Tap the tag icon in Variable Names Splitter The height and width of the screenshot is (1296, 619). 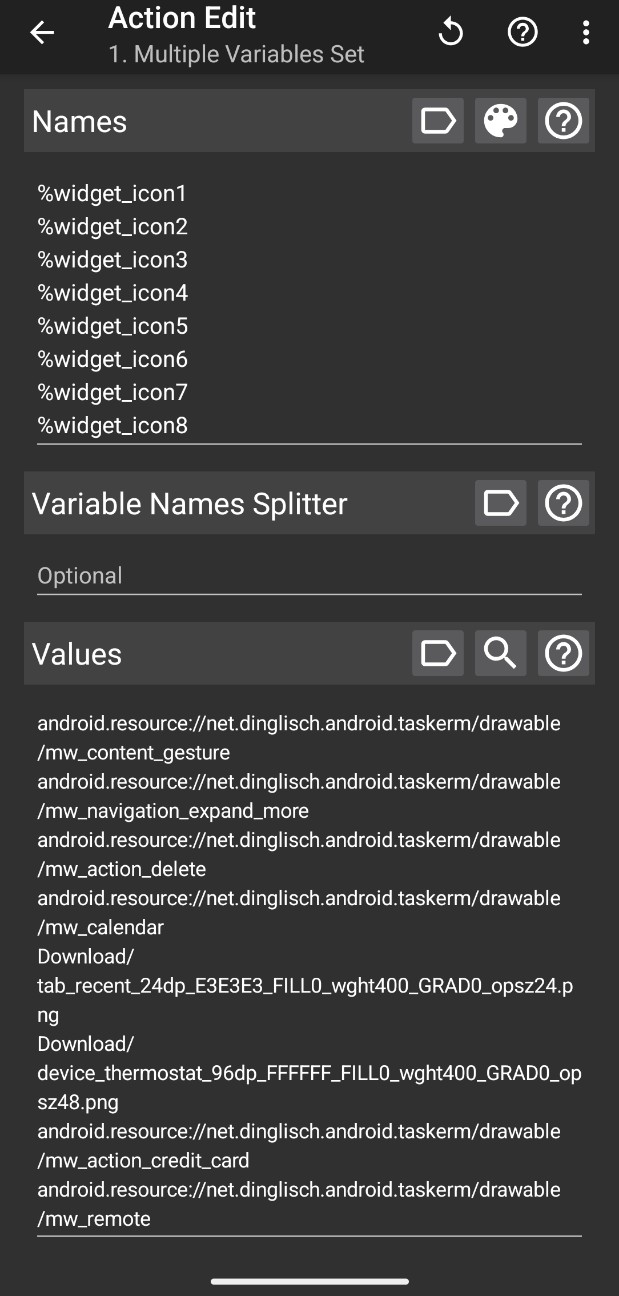click(501, 502)
